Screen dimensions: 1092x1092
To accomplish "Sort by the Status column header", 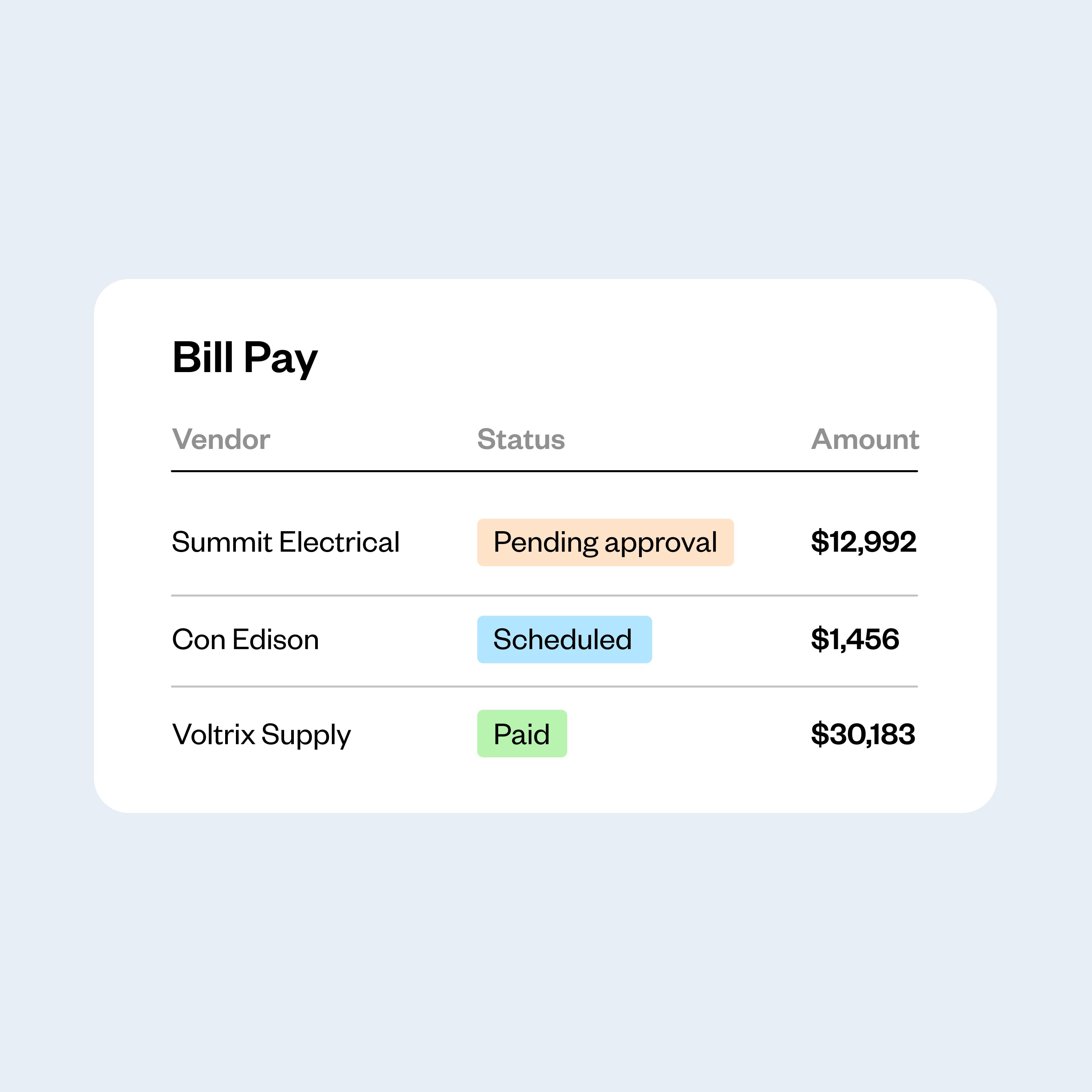I will (521, 439).
